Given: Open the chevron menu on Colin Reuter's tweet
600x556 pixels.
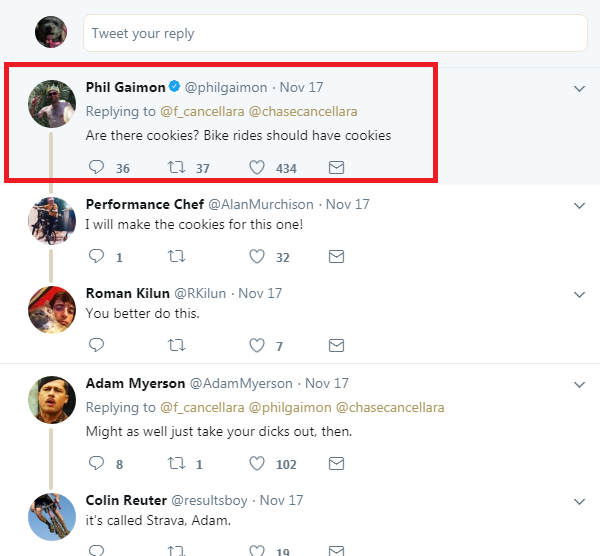Looking at the screenshot, I should (x=579, y=501).
